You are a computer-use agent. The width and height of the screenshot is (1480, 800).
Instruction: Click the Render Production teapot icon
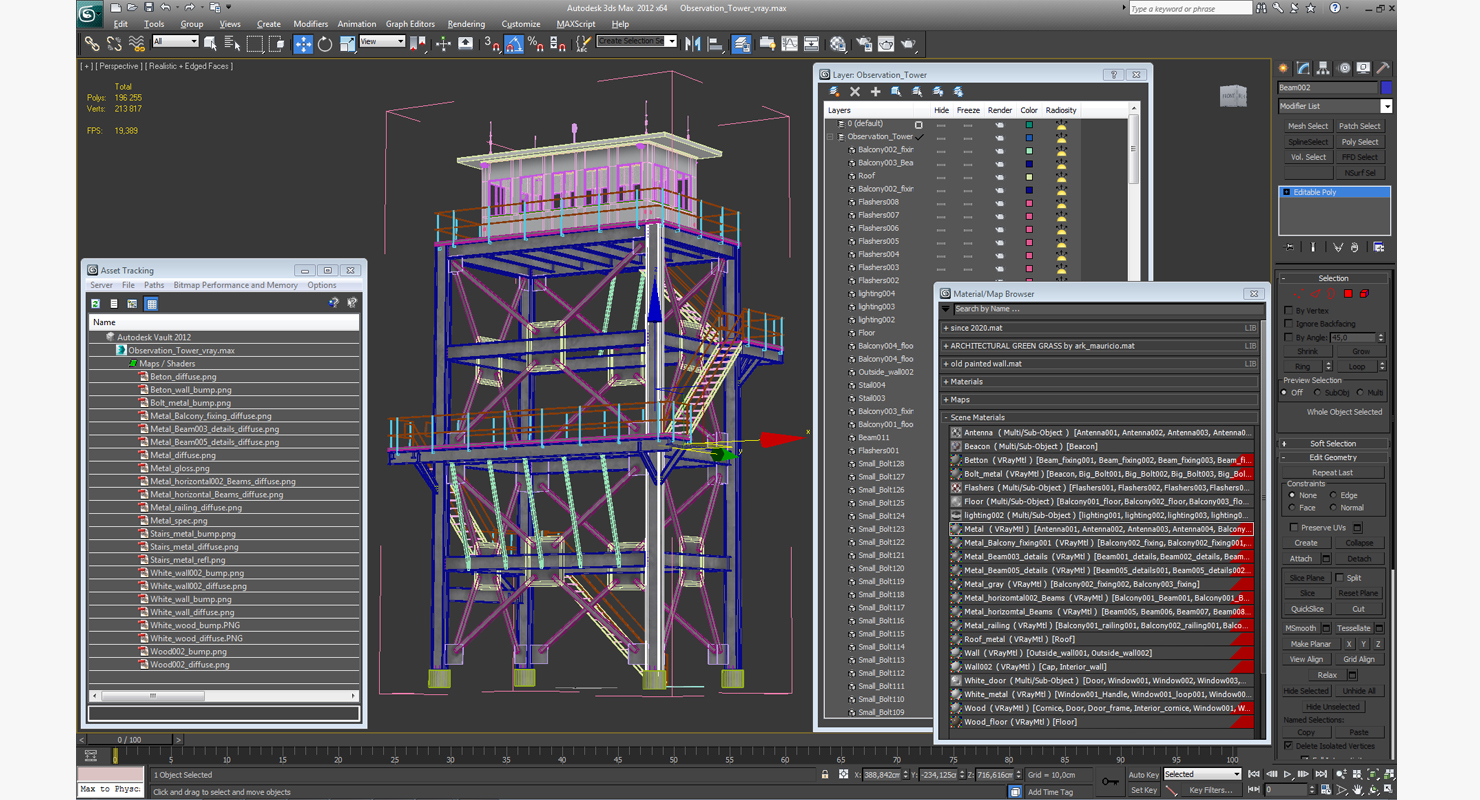click(x=908, y=43)
